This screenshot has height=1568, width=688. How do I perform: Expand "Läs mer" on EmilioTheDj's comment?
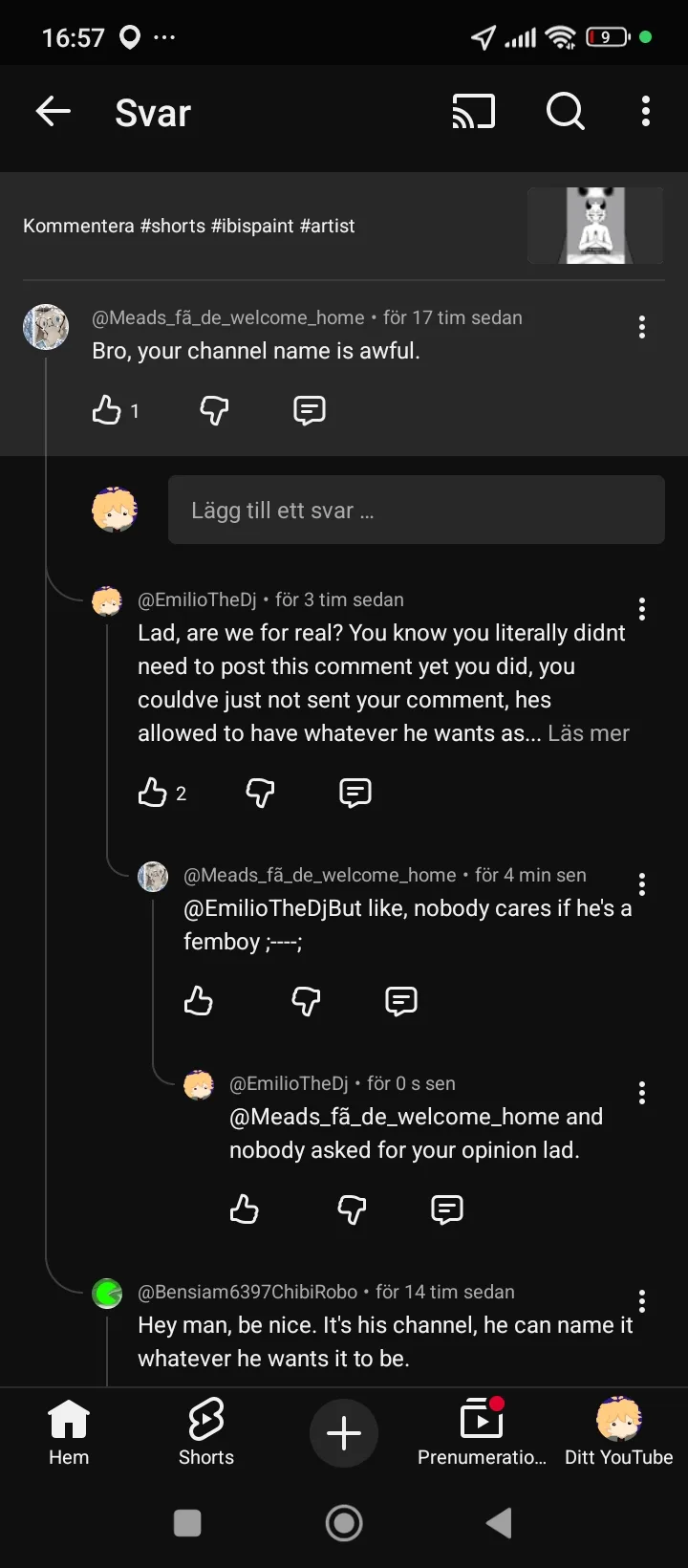[x=589, y=733]
